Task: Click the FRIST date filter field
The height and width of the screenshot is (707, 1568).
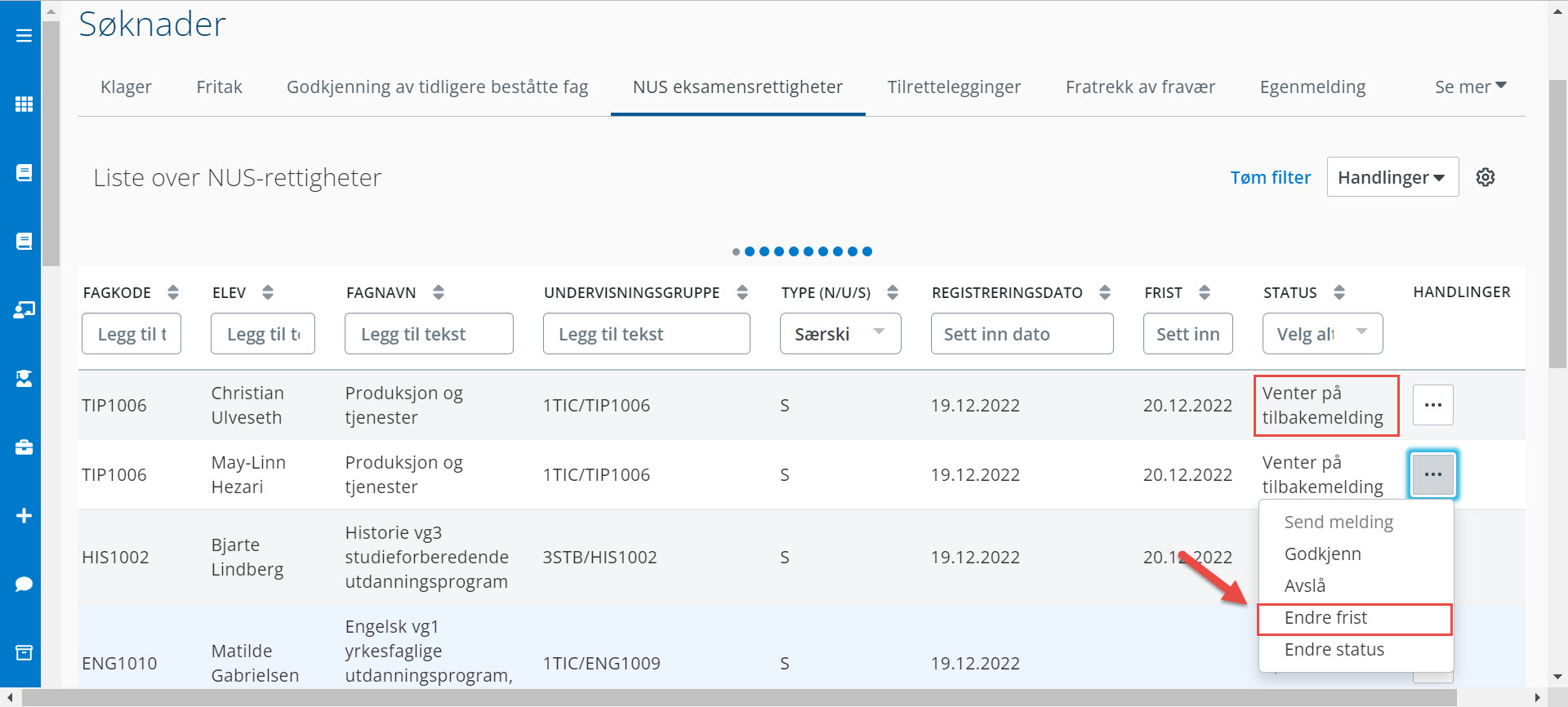Action: 1188,334
